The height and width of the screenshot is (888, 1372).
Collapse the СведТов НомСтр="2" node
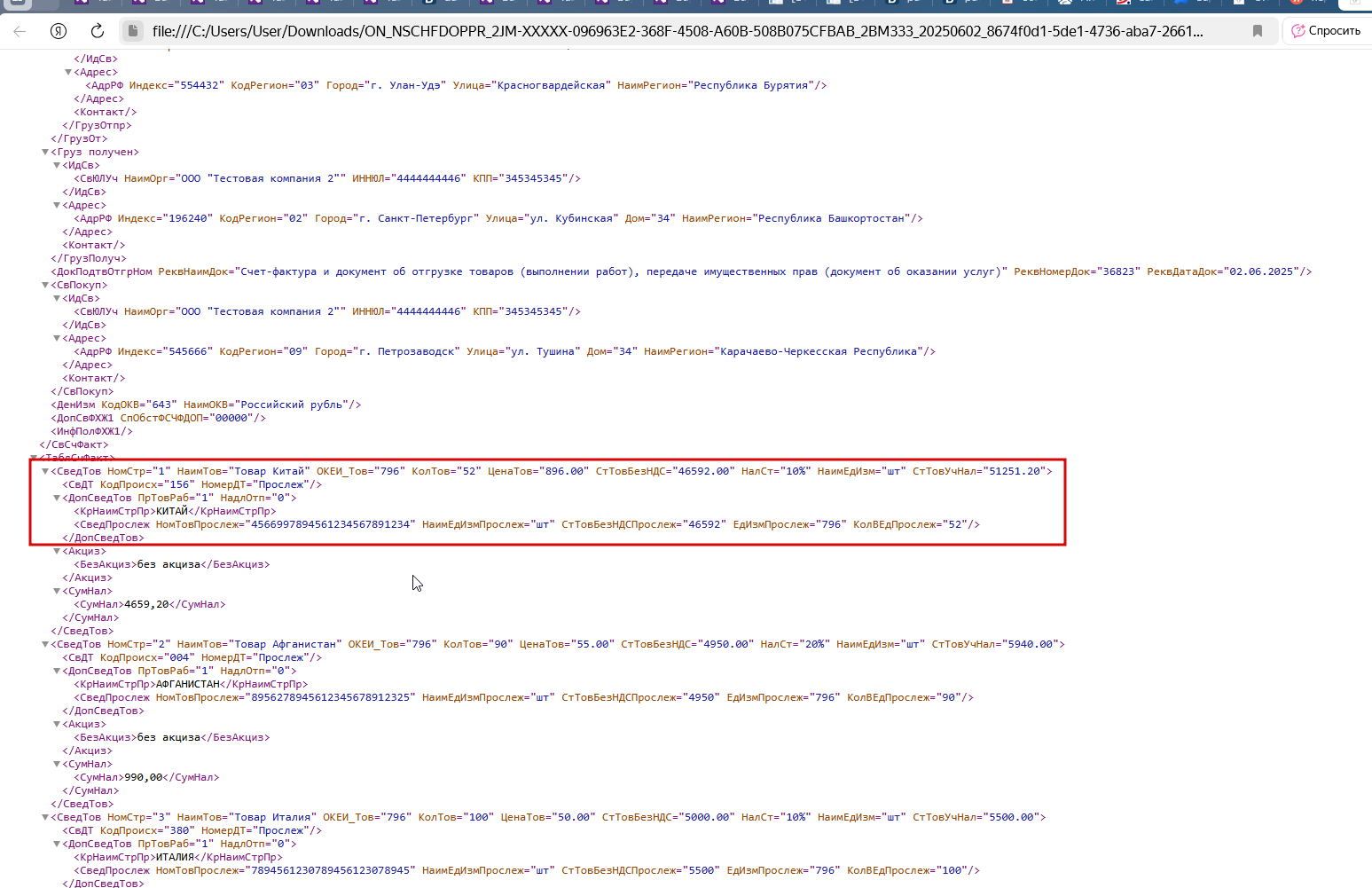coord(45,645)
